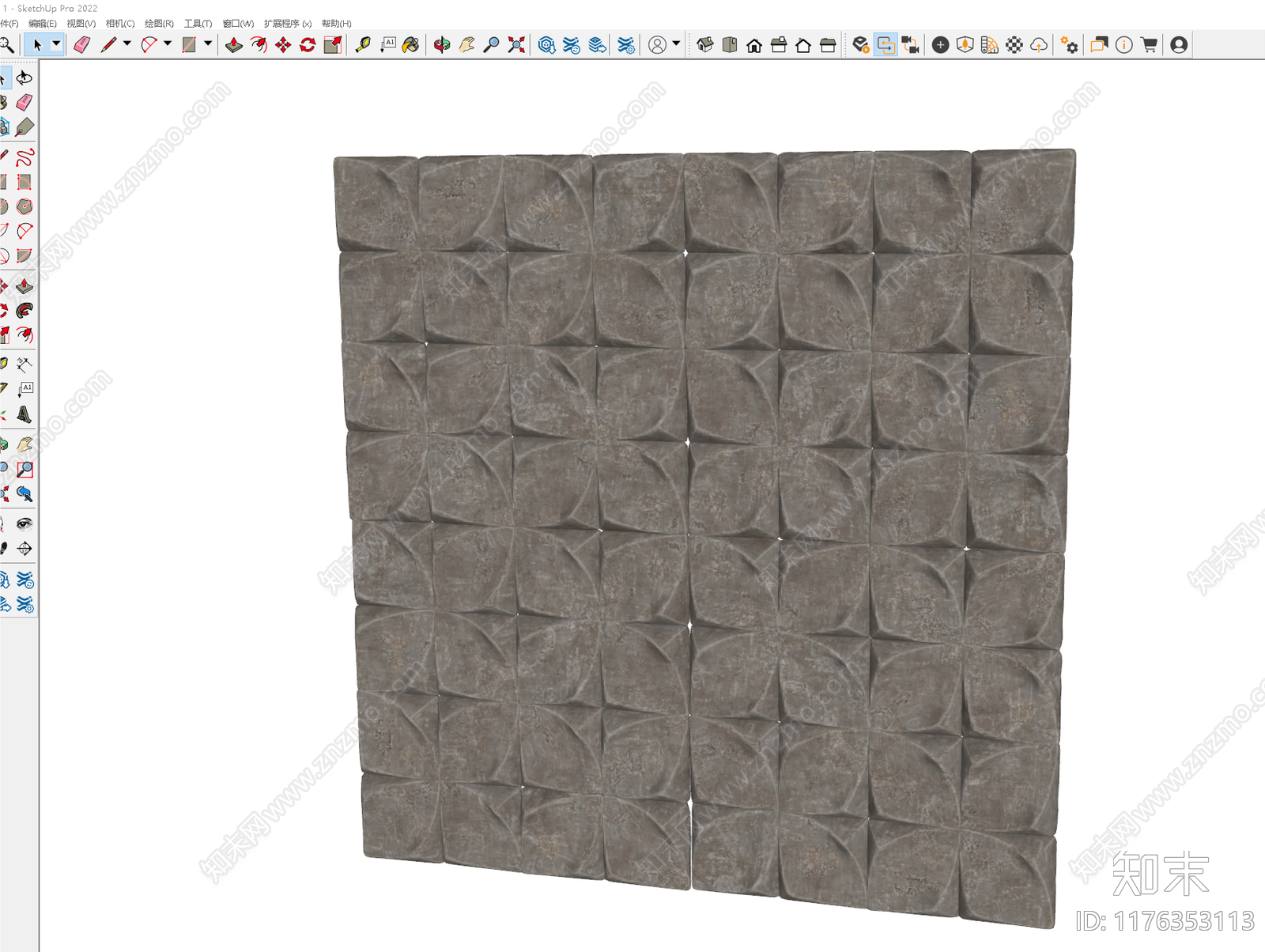Select the arrow Select tool in top toolbar
This screenshot has width=1265, height=952.
(37, 45)
